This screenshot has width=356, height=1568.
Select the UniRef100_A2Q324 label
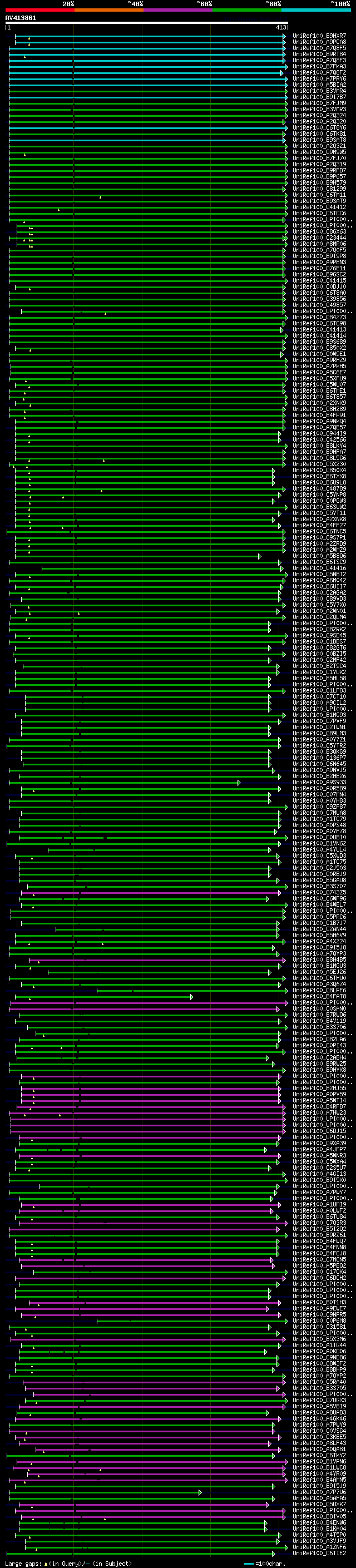pos(319,115)
